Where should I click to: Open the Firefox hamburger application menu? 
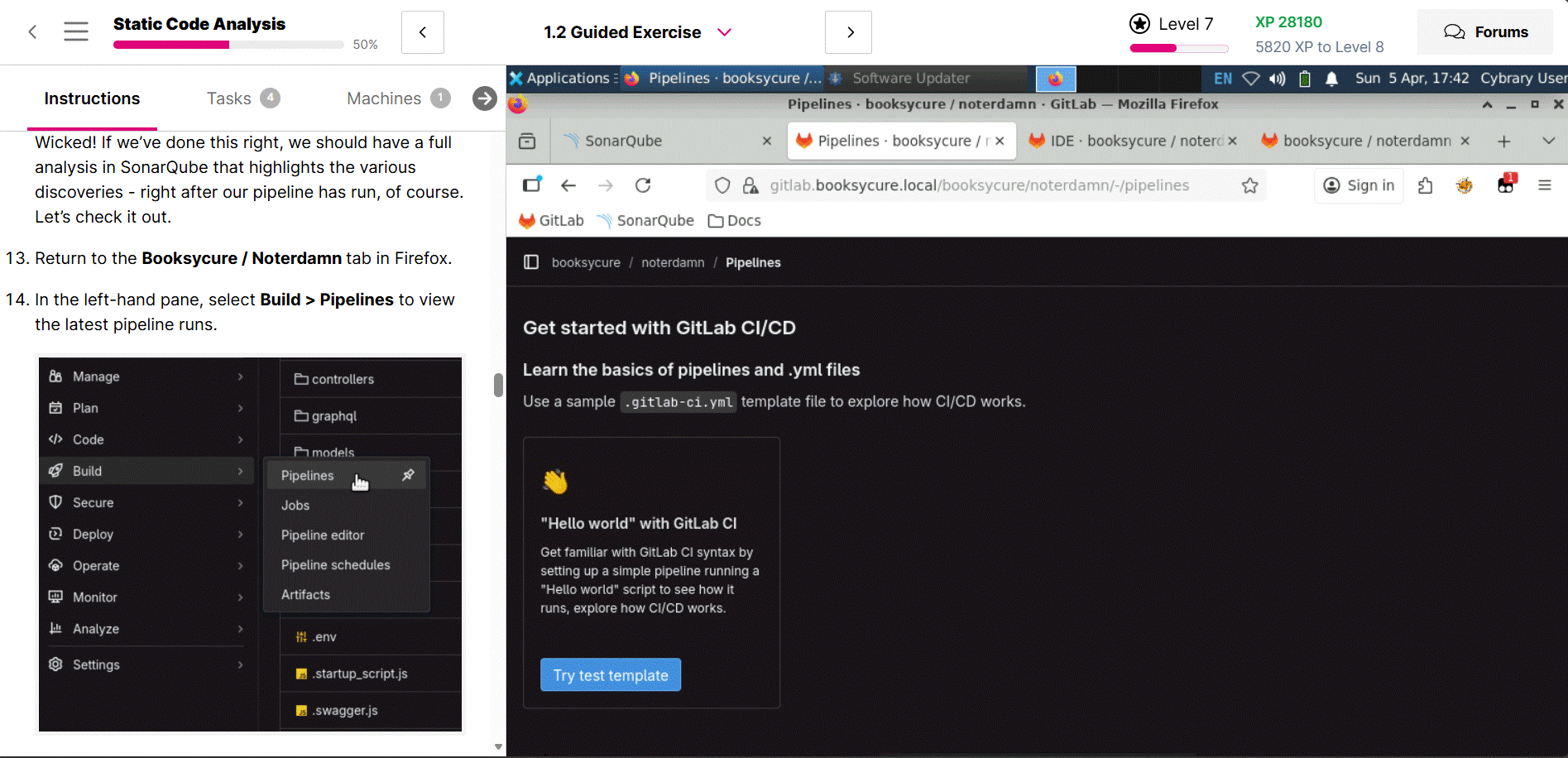(1544, 185)
